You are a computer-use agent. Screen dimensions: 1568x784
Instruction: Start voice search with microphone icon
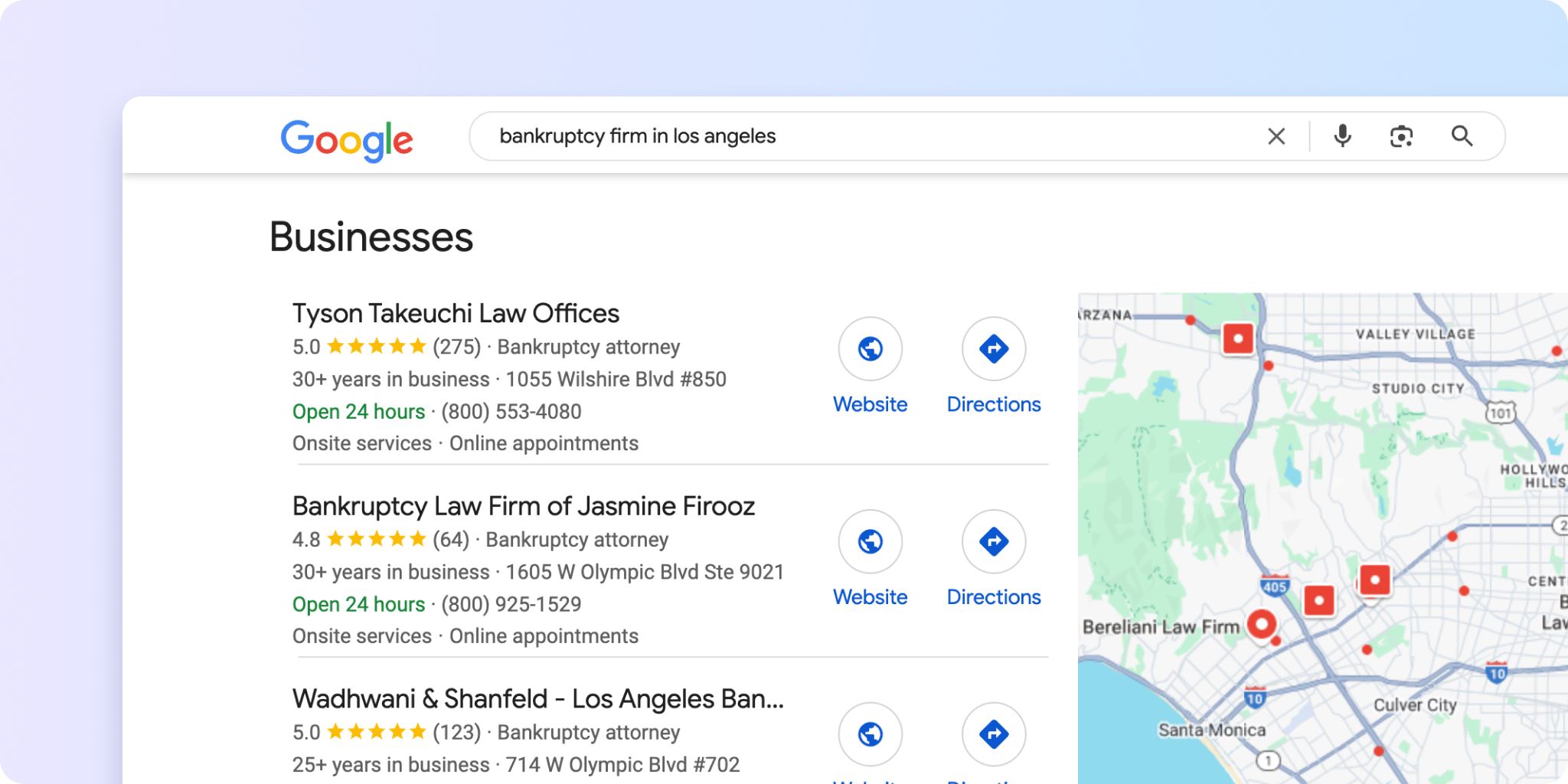pos(1342,136)
